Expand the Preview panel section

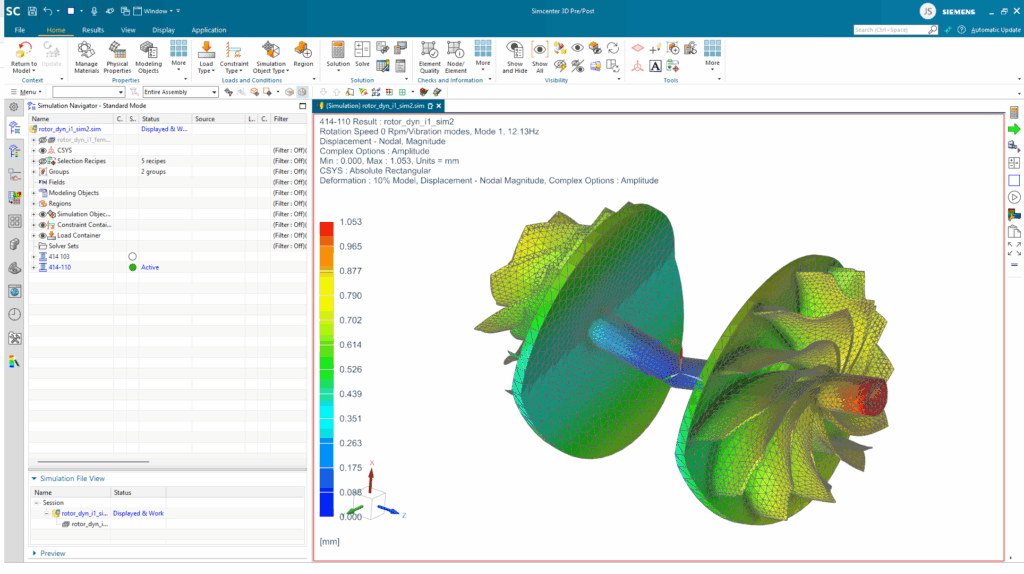[37, 553]
